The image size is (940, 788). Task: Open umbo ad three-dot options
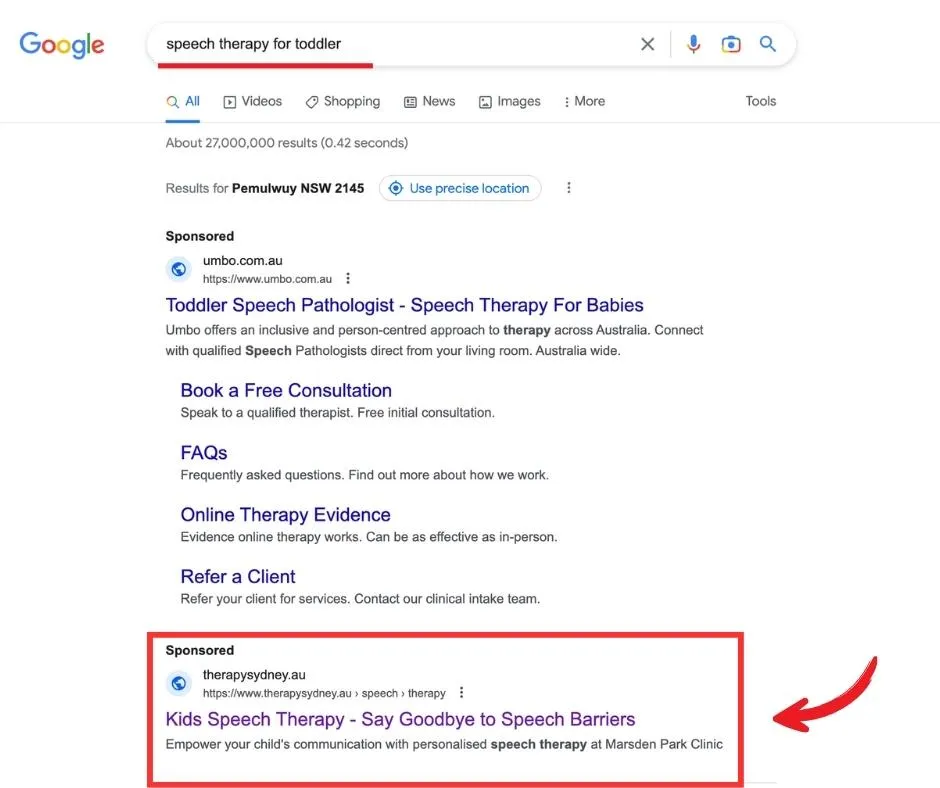[x=348, y=278]
